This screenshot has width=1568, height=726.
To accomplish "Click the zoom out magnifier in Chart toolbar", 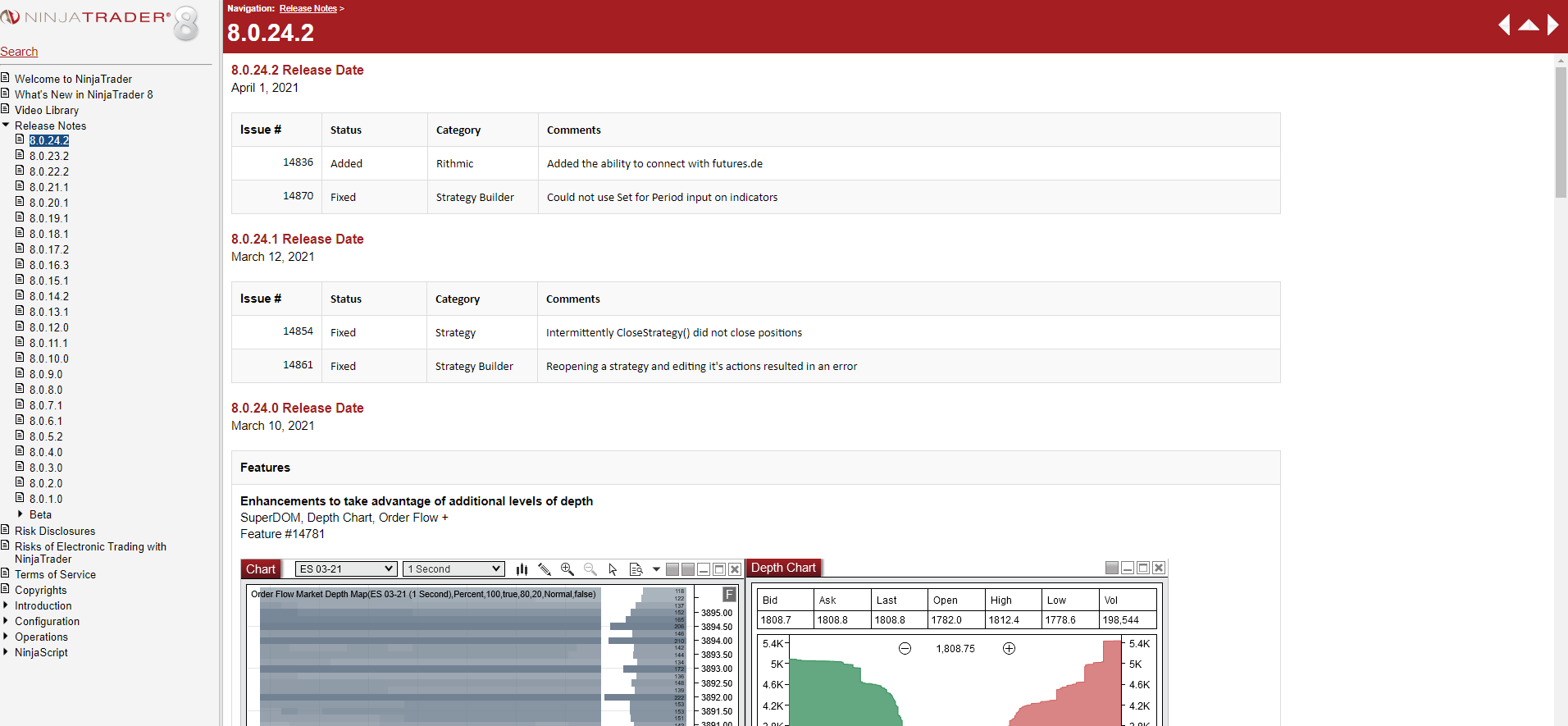I will [x=590, y=569].
